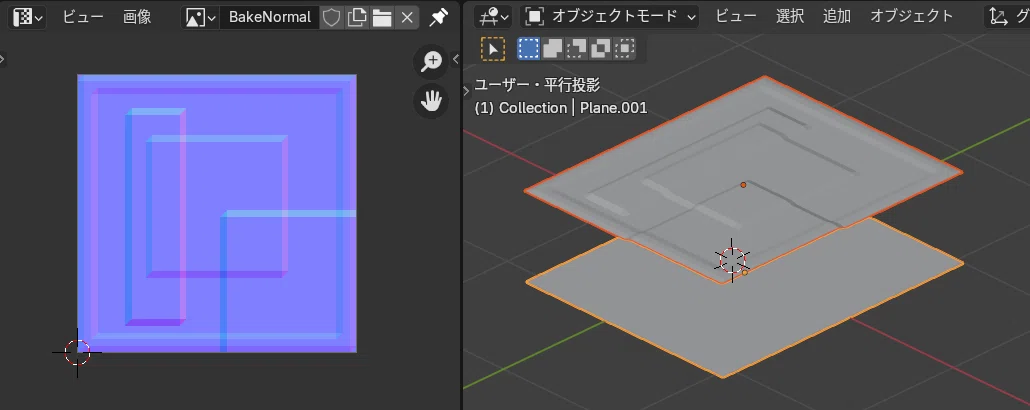
Task: Open the 選択 menu
Action: pos(790,17)
